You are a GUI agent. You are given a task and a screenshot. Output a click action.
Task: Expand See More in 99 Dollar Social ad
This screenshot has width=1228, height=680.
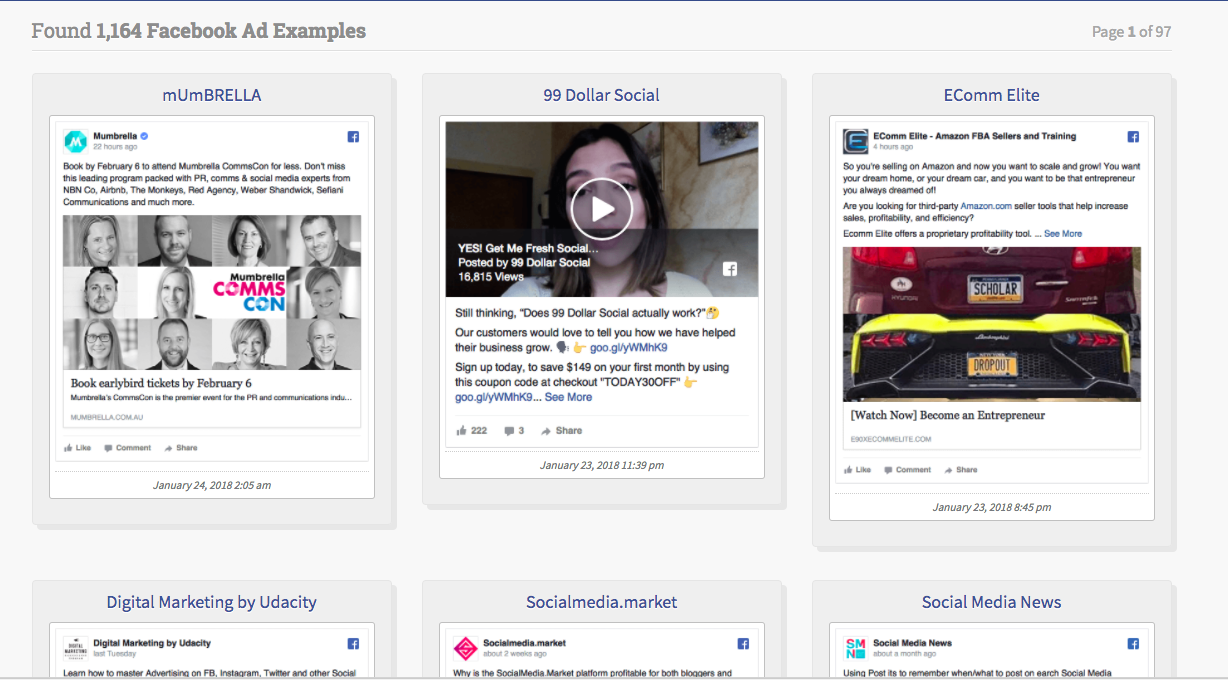pyautogui.click(x=568, y=397)
